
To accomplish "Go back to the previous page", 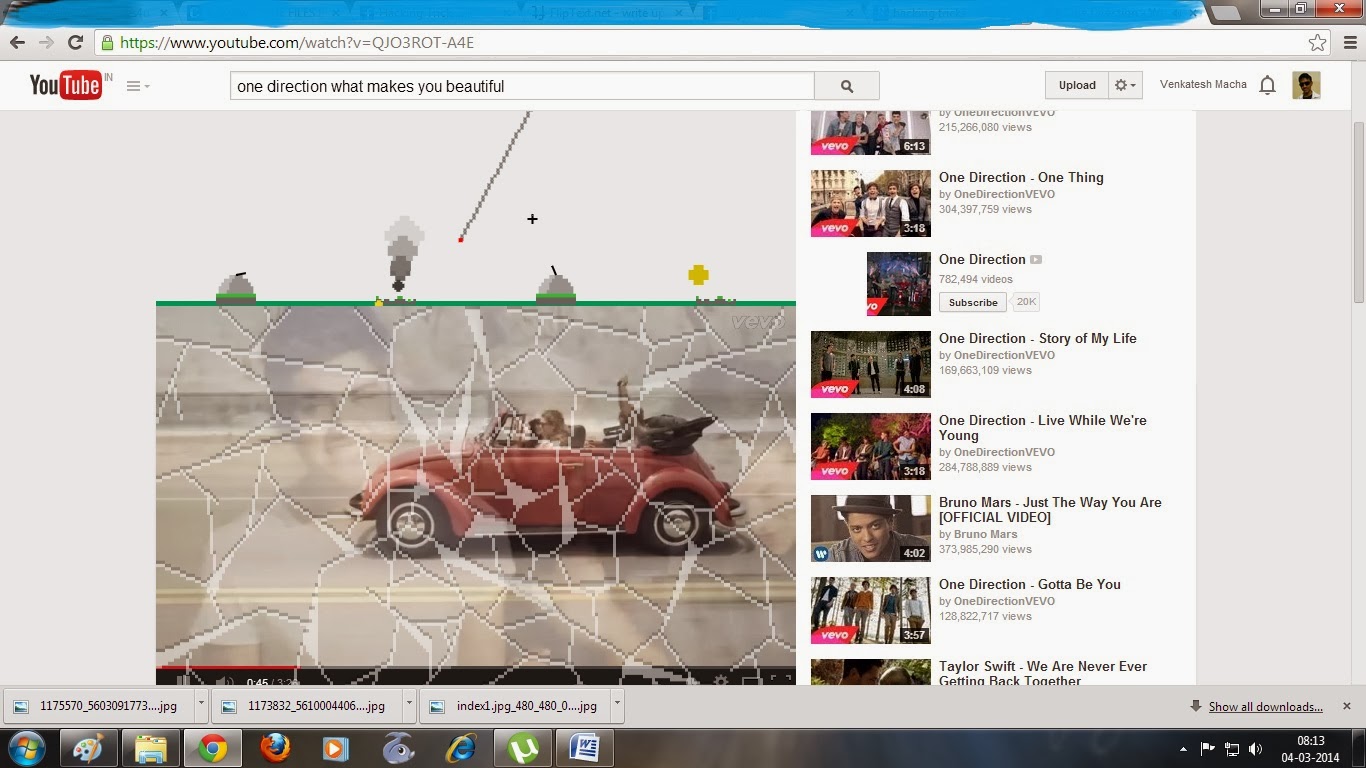I will [17, 43].
